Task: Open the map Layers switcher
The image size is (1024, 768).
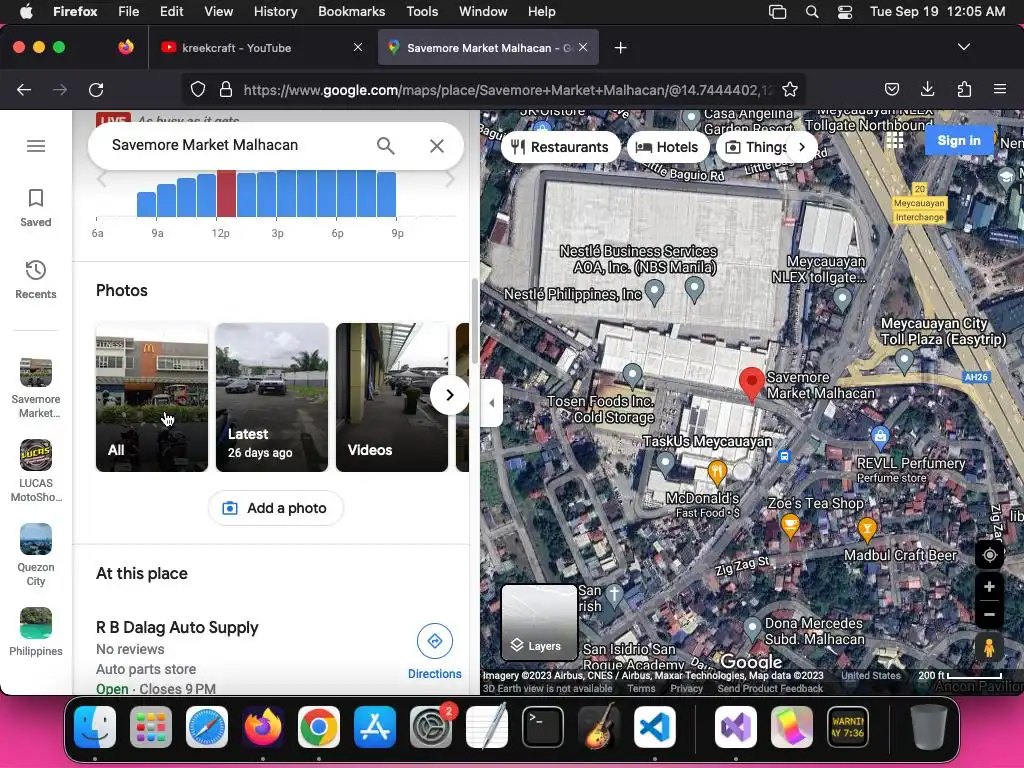Action: click(x=539, y=622)
